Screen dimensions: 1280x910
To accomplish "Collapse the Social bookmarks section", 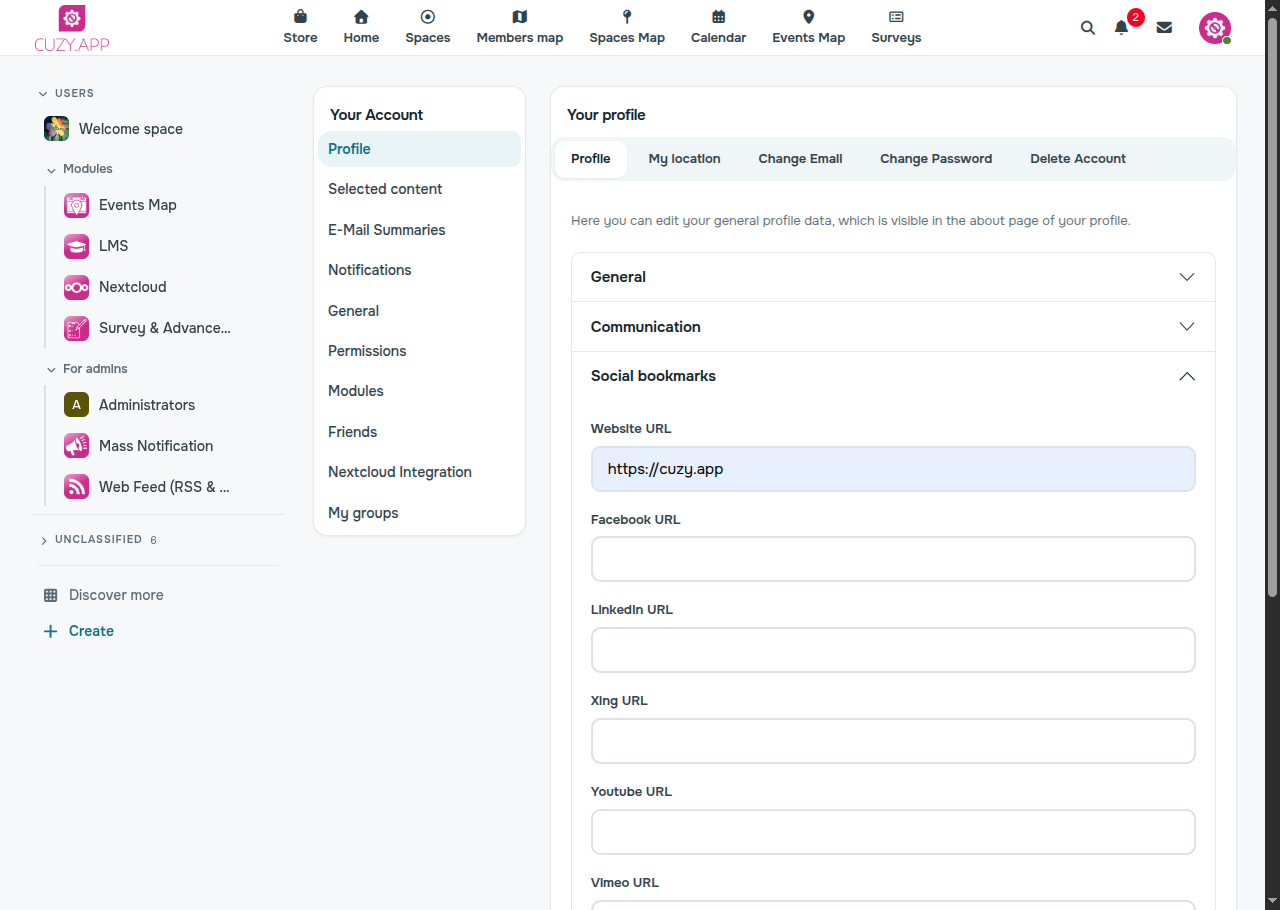I will (893, 376).
